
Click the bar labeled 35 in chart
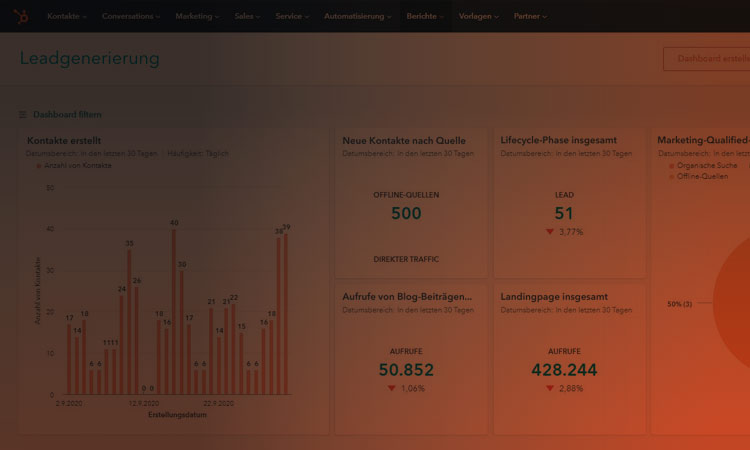tap(129, 322)
